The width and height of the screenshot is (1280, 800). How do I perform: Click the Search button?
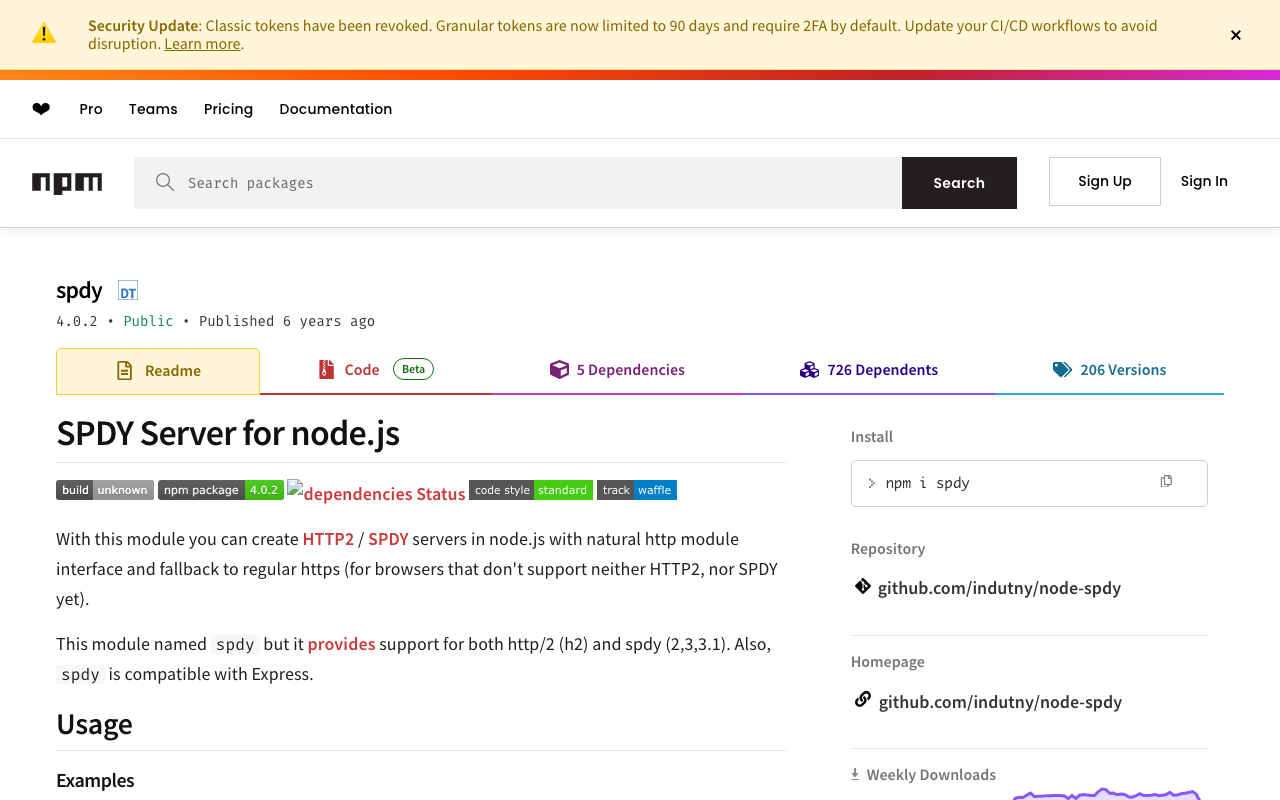(x=959, y=183)
